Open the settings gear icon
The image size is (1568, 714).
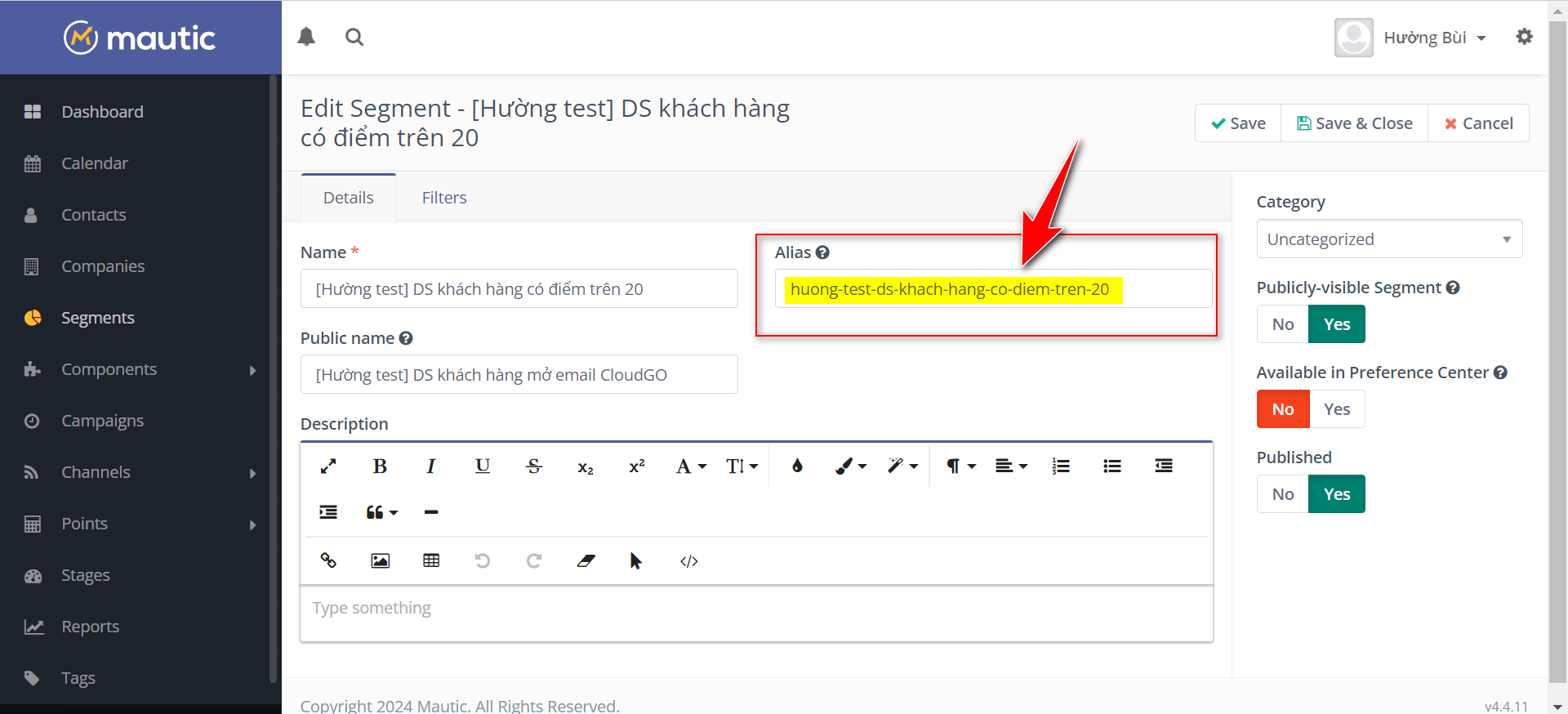coord(1524,37)
